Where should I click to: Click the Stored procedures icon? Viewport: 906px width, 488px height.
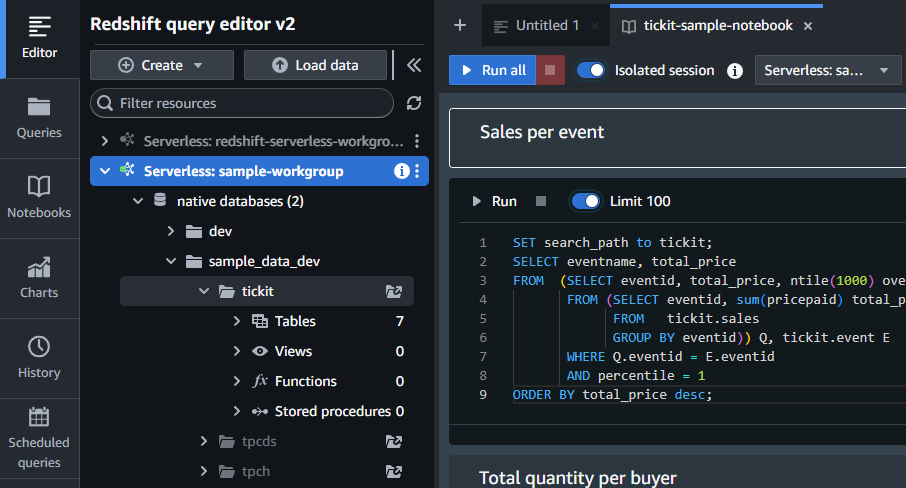coord(260,411)
